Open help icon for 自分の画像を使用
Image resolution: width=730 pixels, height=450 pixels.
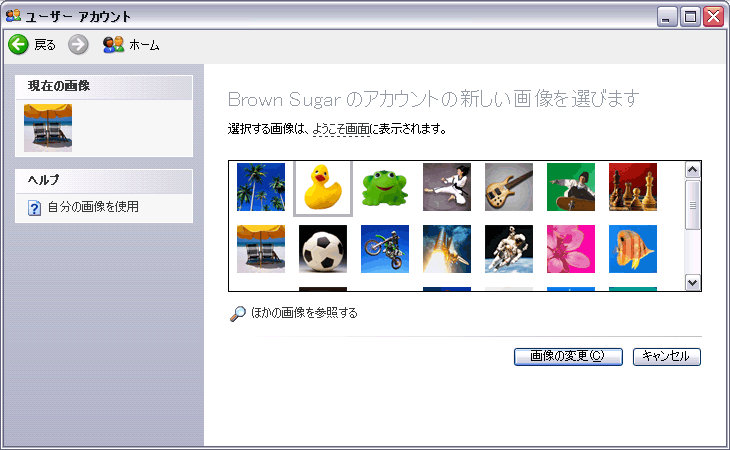click(34, 208)
